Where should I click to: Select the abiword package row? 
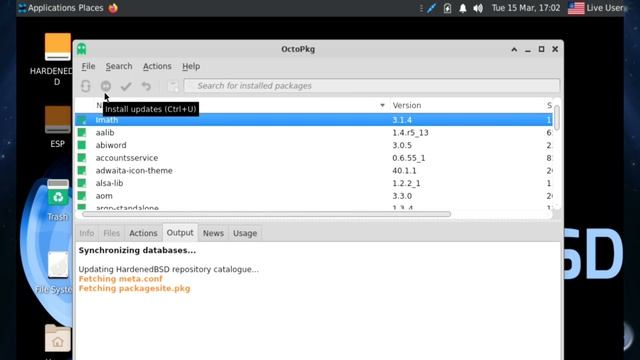tap(313, 145)
